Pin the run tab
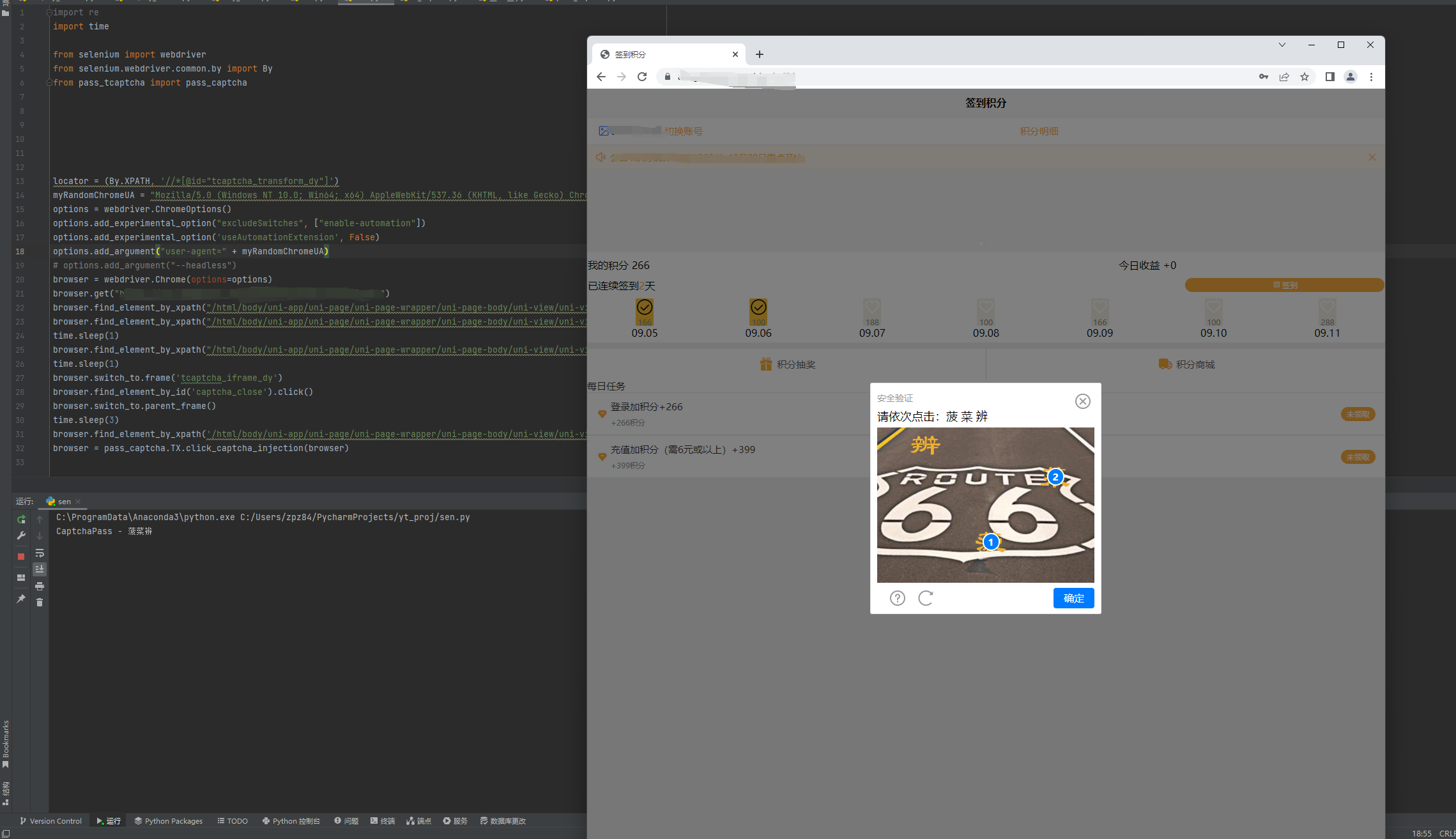1456x839 pixels. [x=21, y=599]
